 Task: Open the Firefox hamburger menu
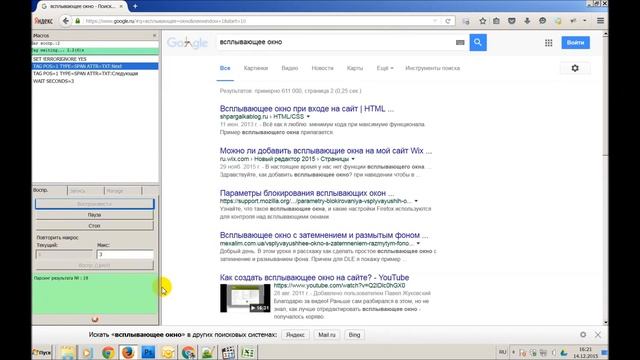[x=600, y=21]
